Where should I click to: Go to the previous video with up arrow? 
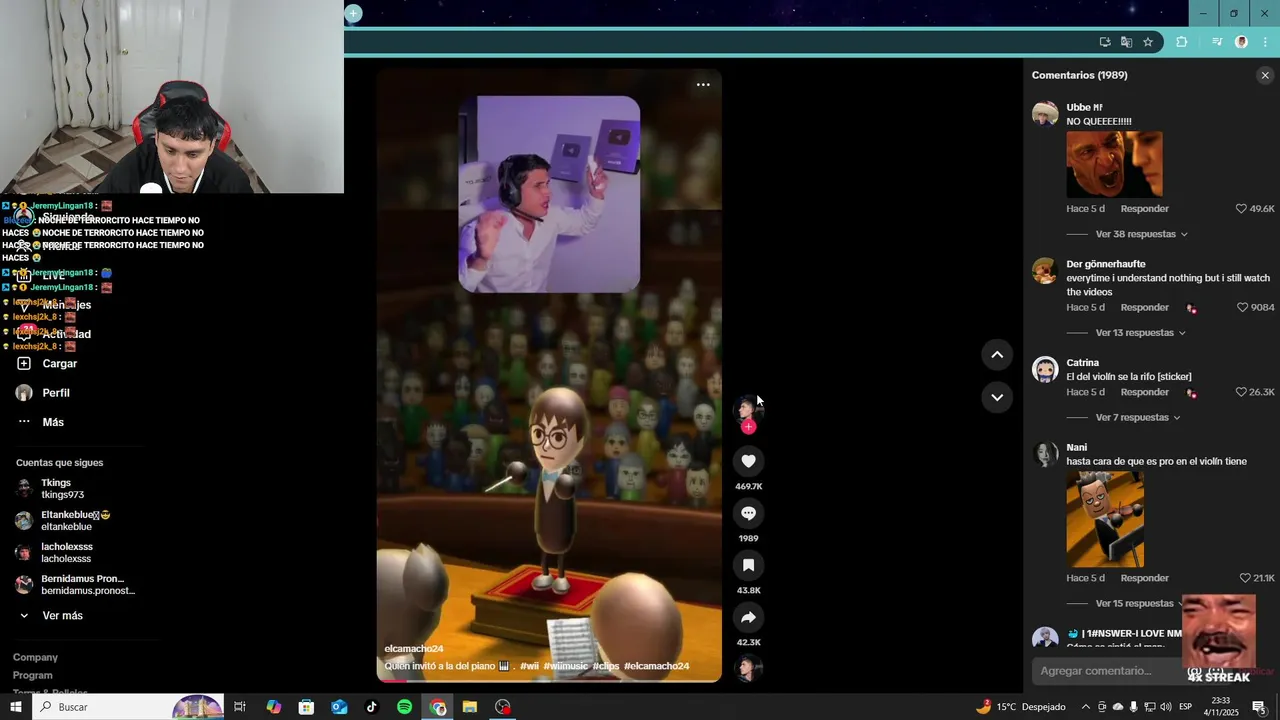997,354
